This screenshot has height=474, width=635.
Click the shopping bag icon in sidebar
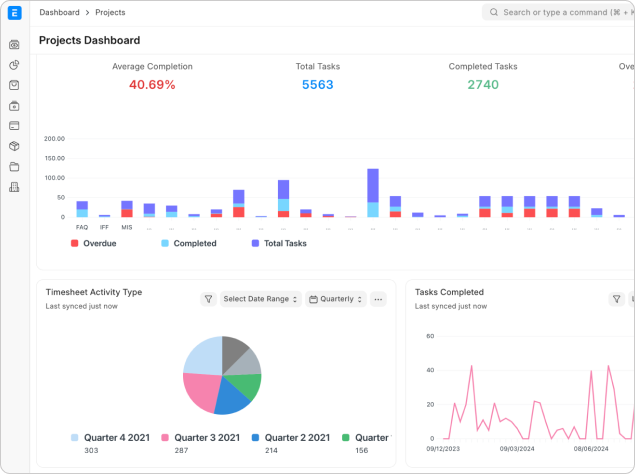click(14, 85)
